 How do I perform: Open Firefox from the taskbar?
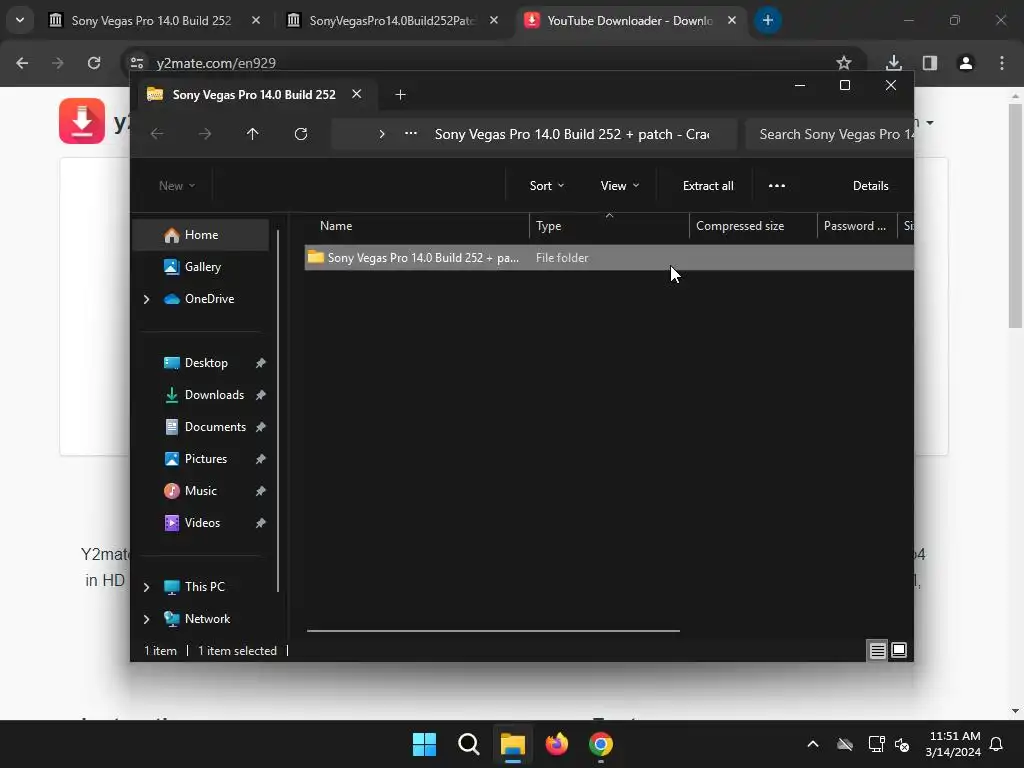pos(556,744)
